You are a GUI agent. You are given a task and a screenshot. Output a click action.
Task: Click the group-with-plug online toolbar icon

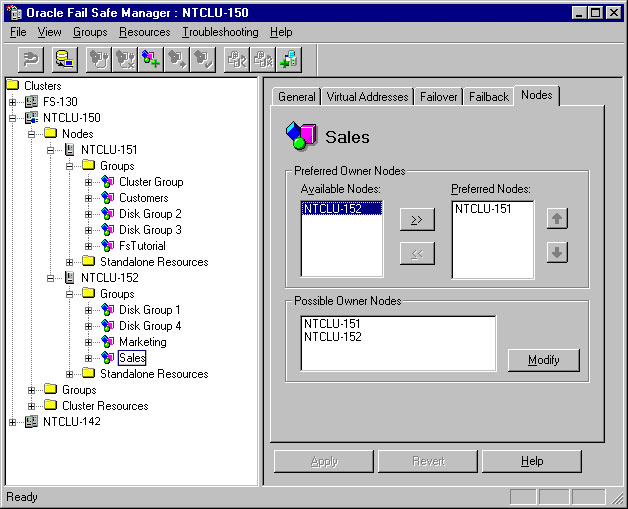coord(99,60)
